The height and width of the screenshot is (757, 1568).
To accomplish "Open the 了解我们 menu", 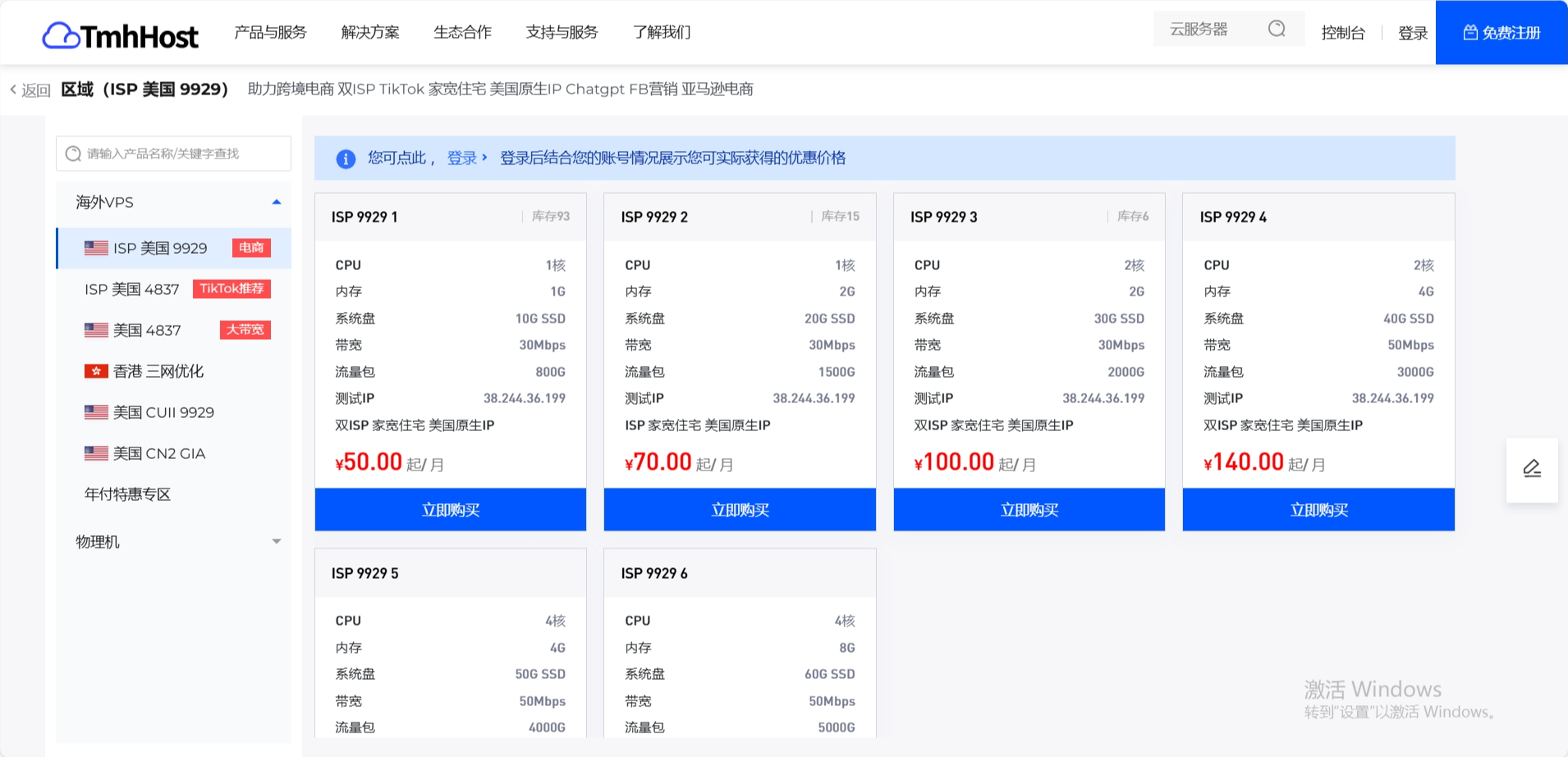I will point(662,32).
